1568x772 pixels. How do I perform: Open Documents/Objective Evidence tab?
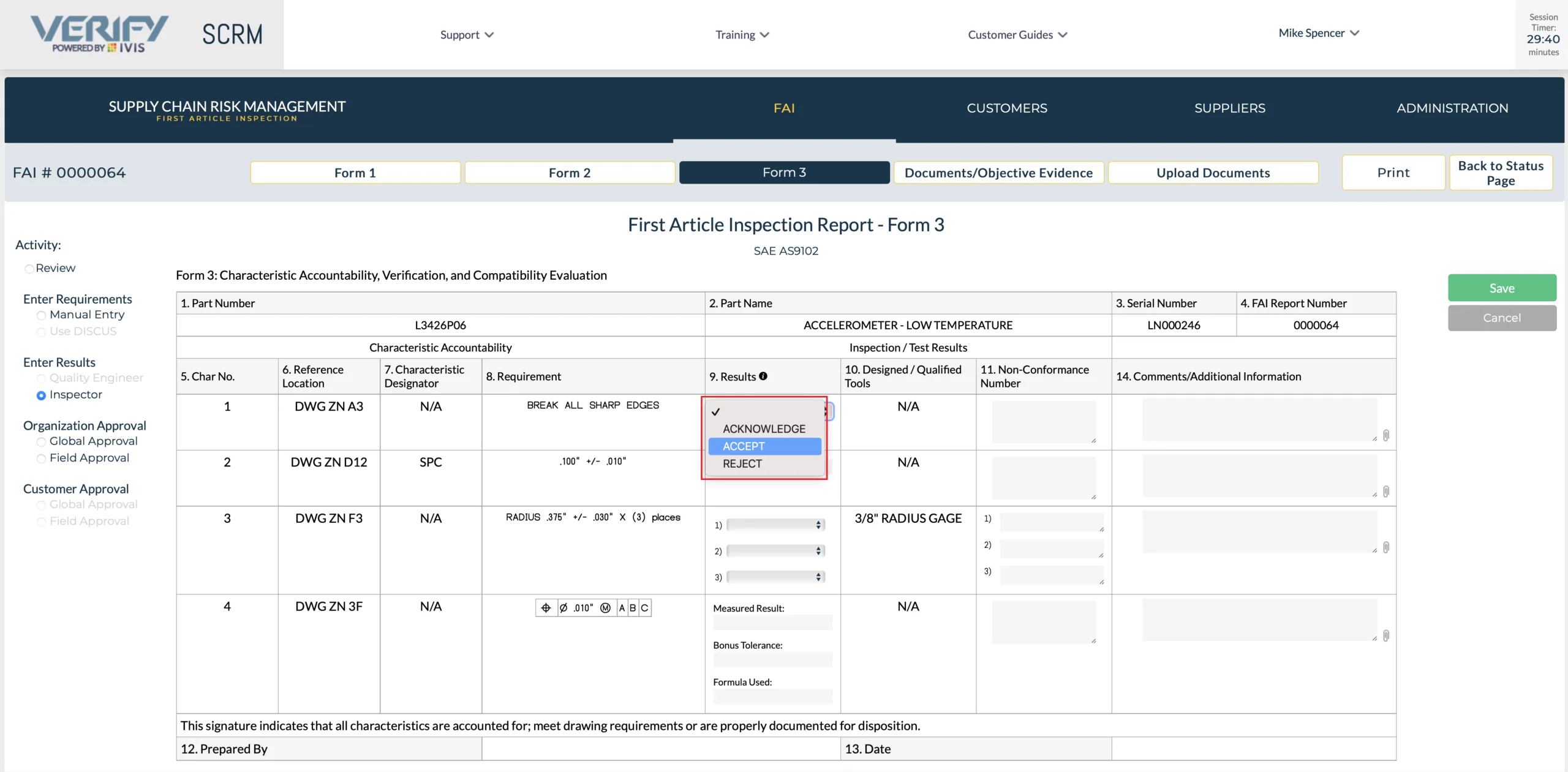(x=998, y=173)
